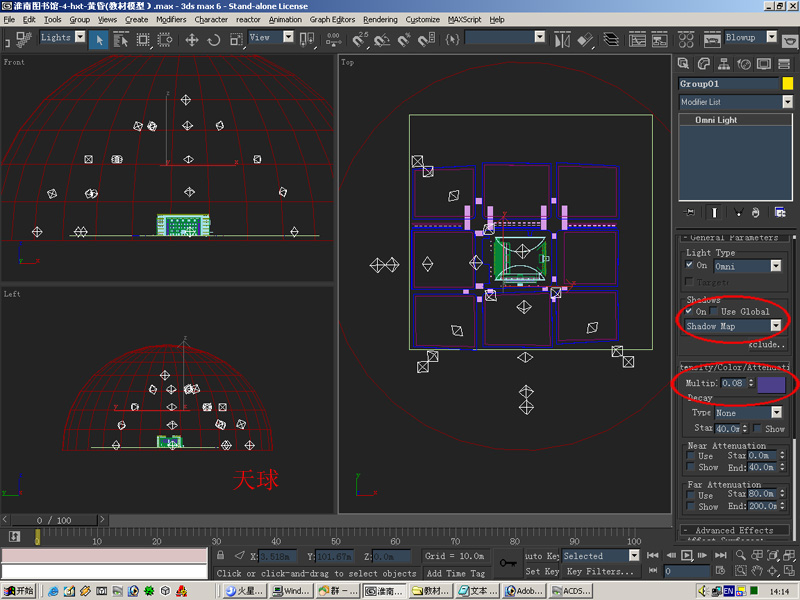The image size is (800, 600).
Task: Enable Far Attenuation Use checkbox
Action: pos(690,495)
